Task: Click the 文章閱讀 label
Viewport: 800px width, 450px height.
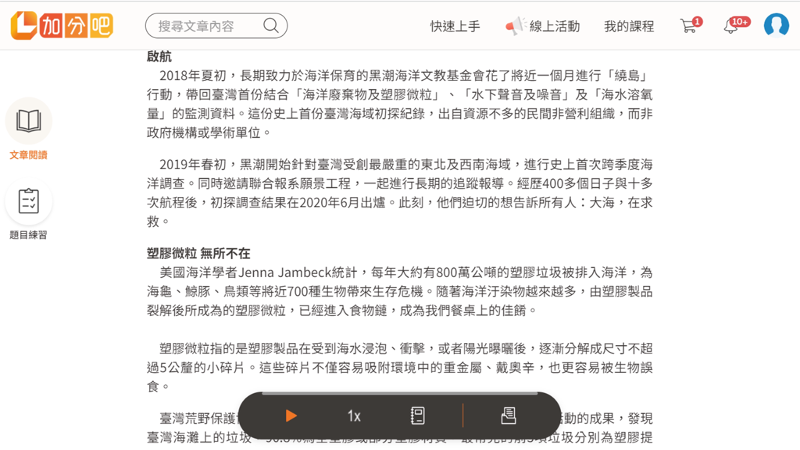Action: pyautogui.click(x=28, y=155)
